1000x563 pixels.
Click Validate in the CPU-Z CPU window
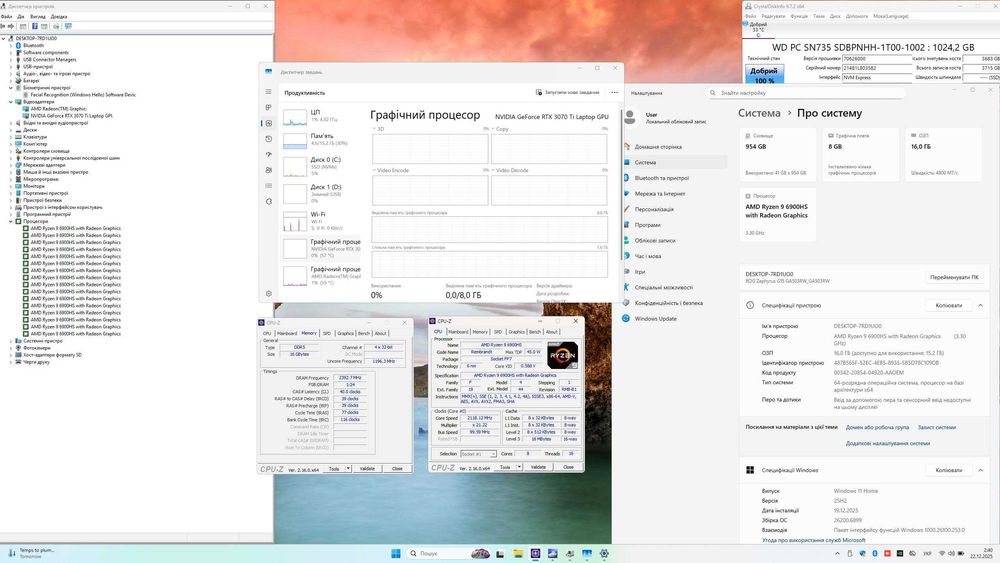537,467
